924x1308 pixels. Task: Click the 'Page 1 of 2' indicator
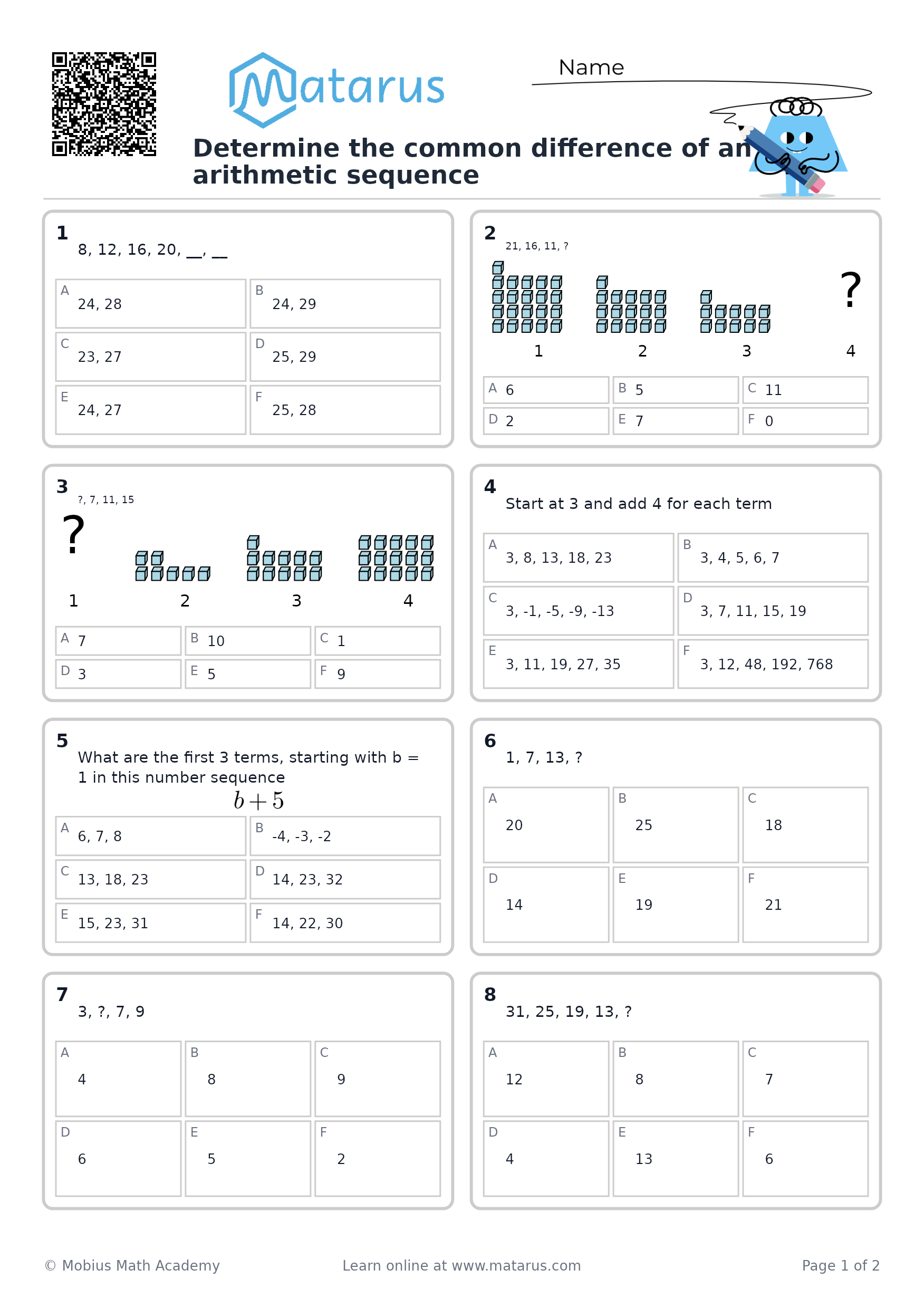pos(841,1265)
